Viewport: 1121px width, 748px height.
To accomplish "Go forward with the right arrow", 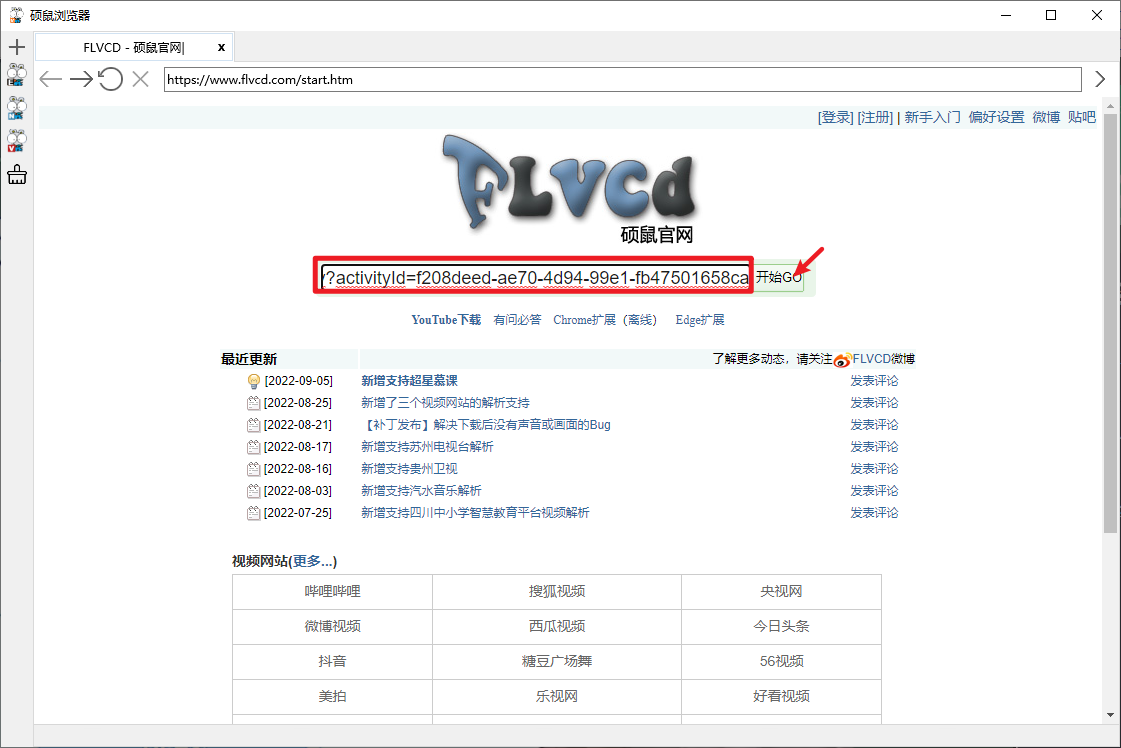I will 81,79.
